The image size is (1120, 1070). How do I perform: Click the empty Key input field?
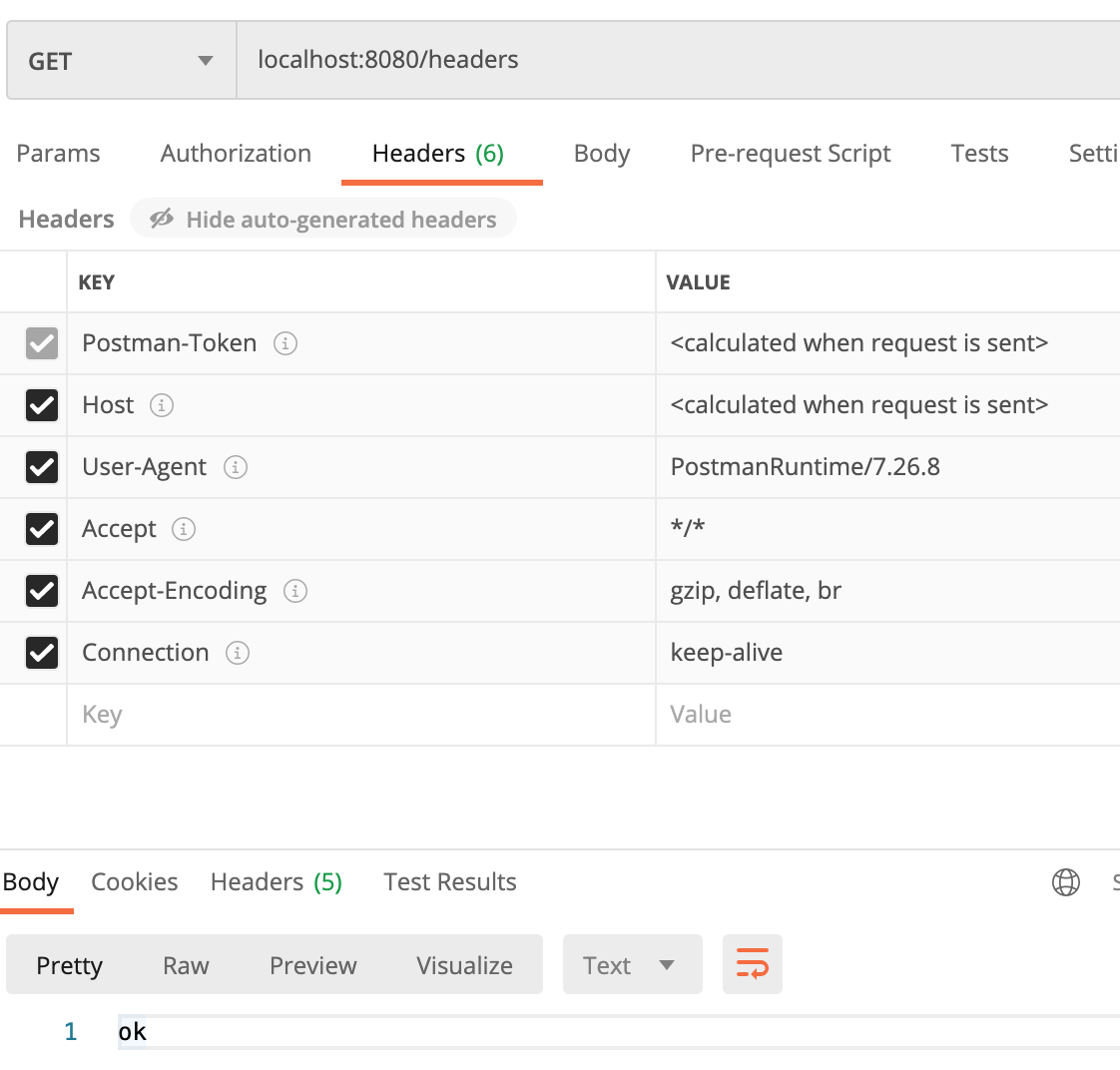pos(360,715)
